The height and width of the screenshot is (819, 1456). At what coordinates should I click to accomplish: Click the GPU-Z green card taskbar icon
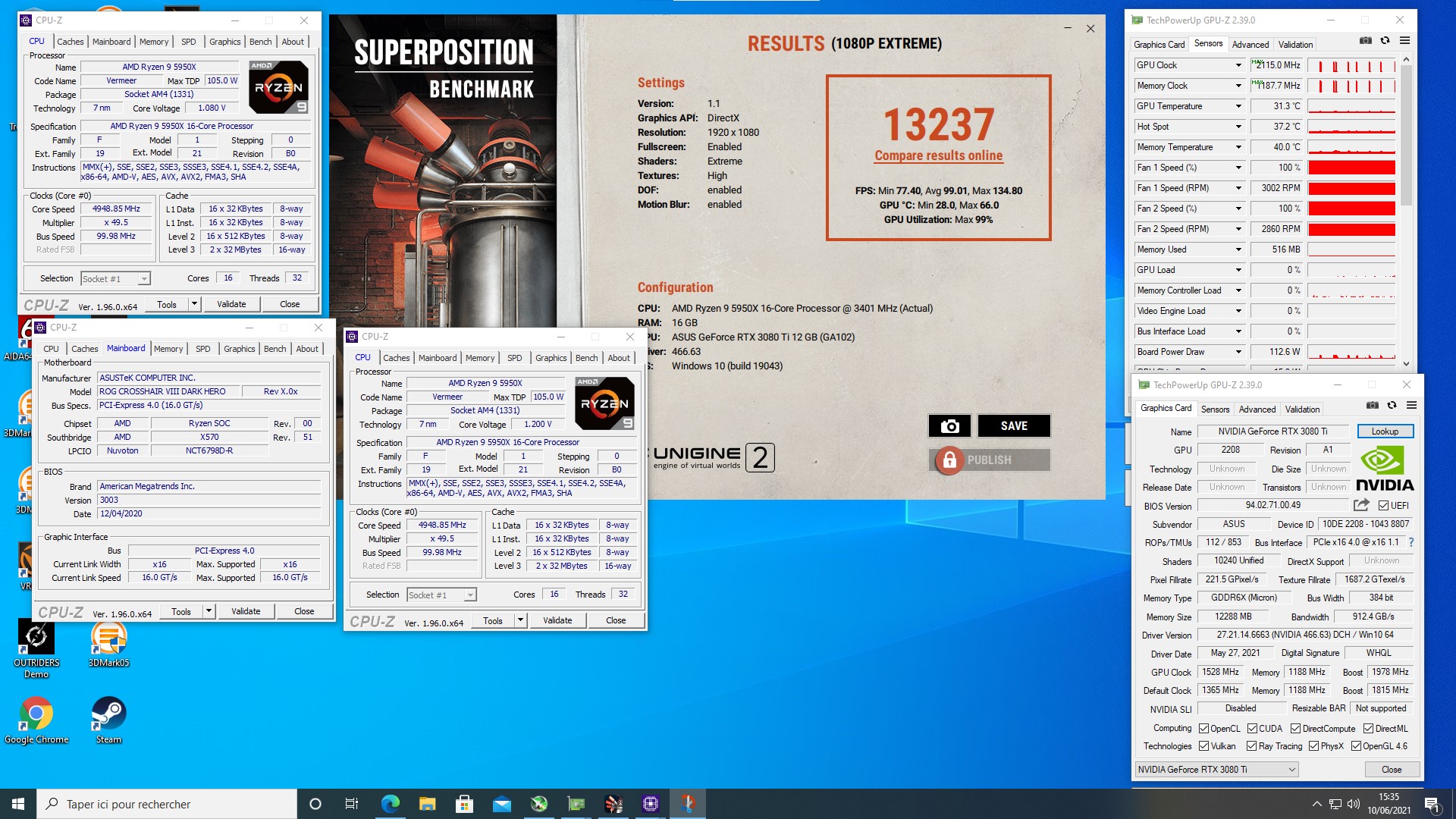[576, 804]
